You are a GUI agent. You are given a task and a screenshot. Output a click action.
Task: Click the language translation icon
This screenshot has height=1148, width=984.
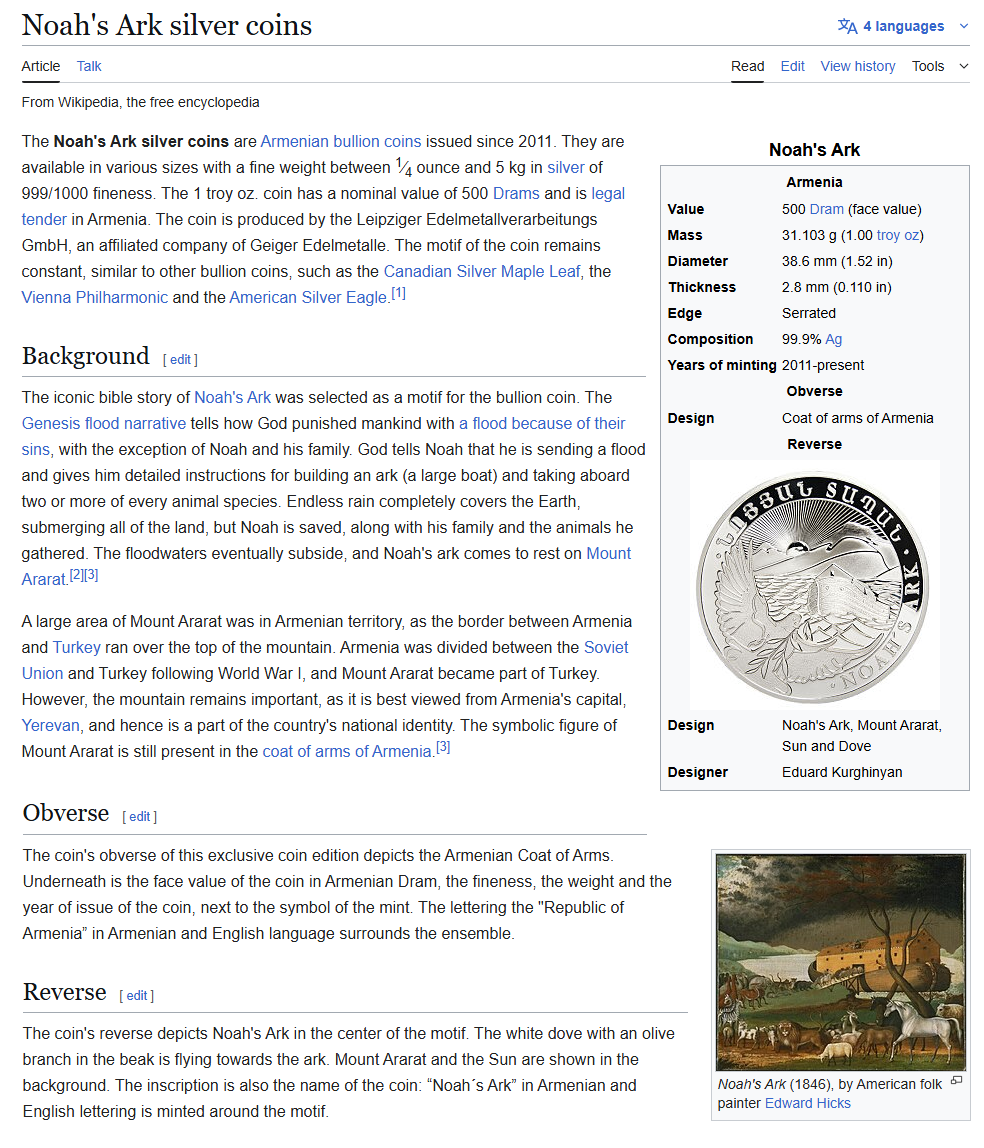pyautogui.click(x=847, y=26)
